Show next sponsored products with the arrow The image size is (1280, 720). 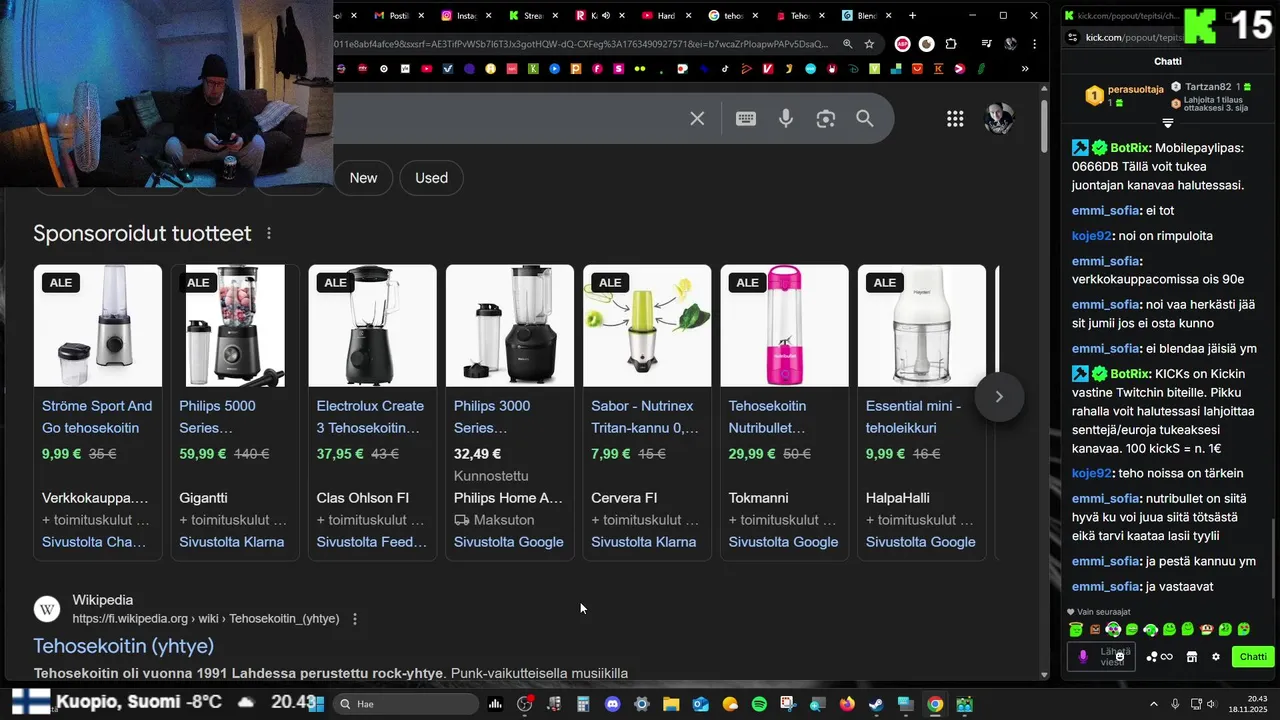click(998, 396)
